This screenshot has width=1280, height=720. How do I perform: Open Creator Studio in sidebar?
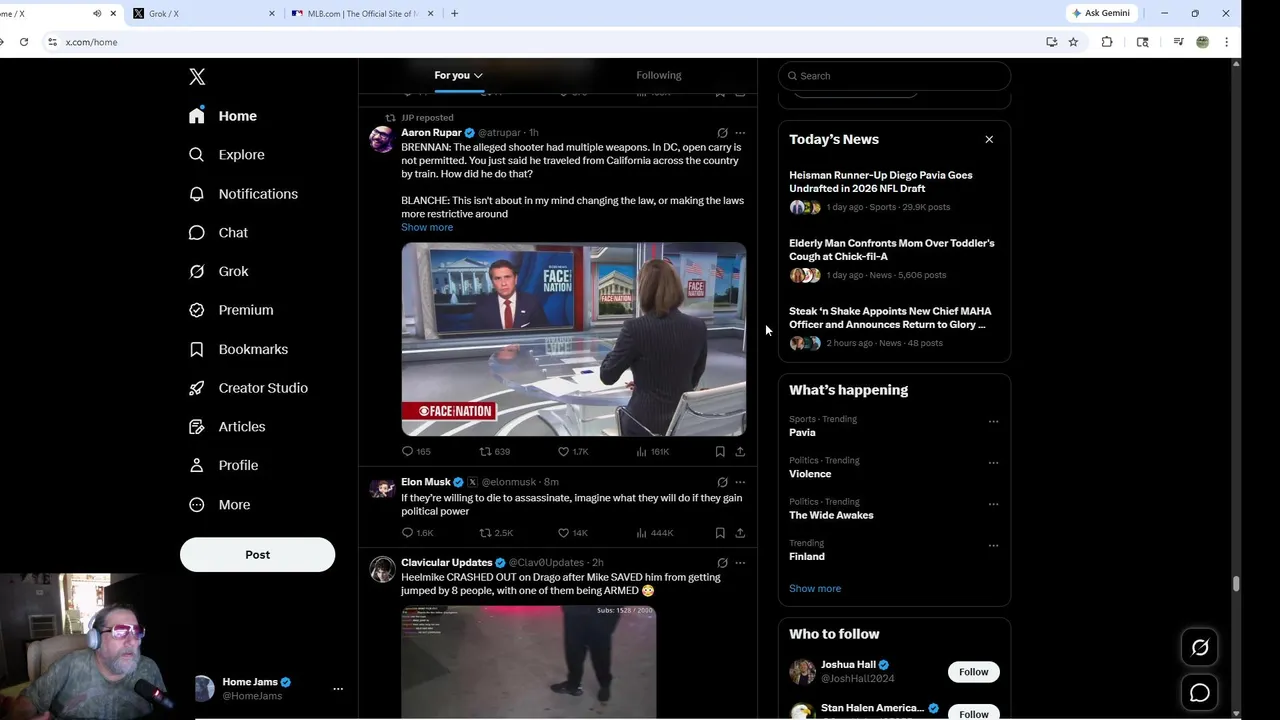coord(248,388)
